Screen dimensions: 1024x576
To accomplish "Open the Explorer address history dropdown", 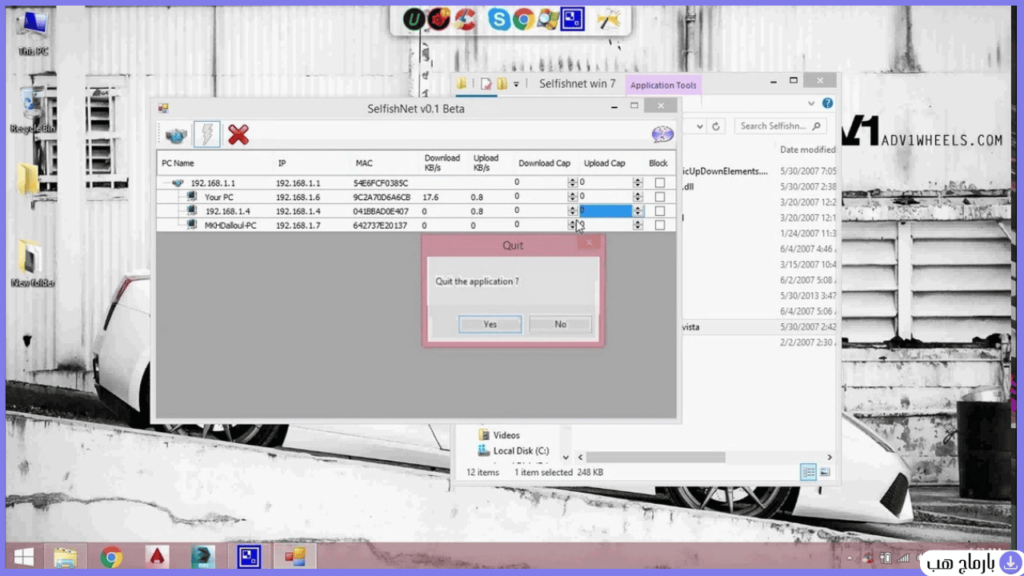I will click(699, 126).
